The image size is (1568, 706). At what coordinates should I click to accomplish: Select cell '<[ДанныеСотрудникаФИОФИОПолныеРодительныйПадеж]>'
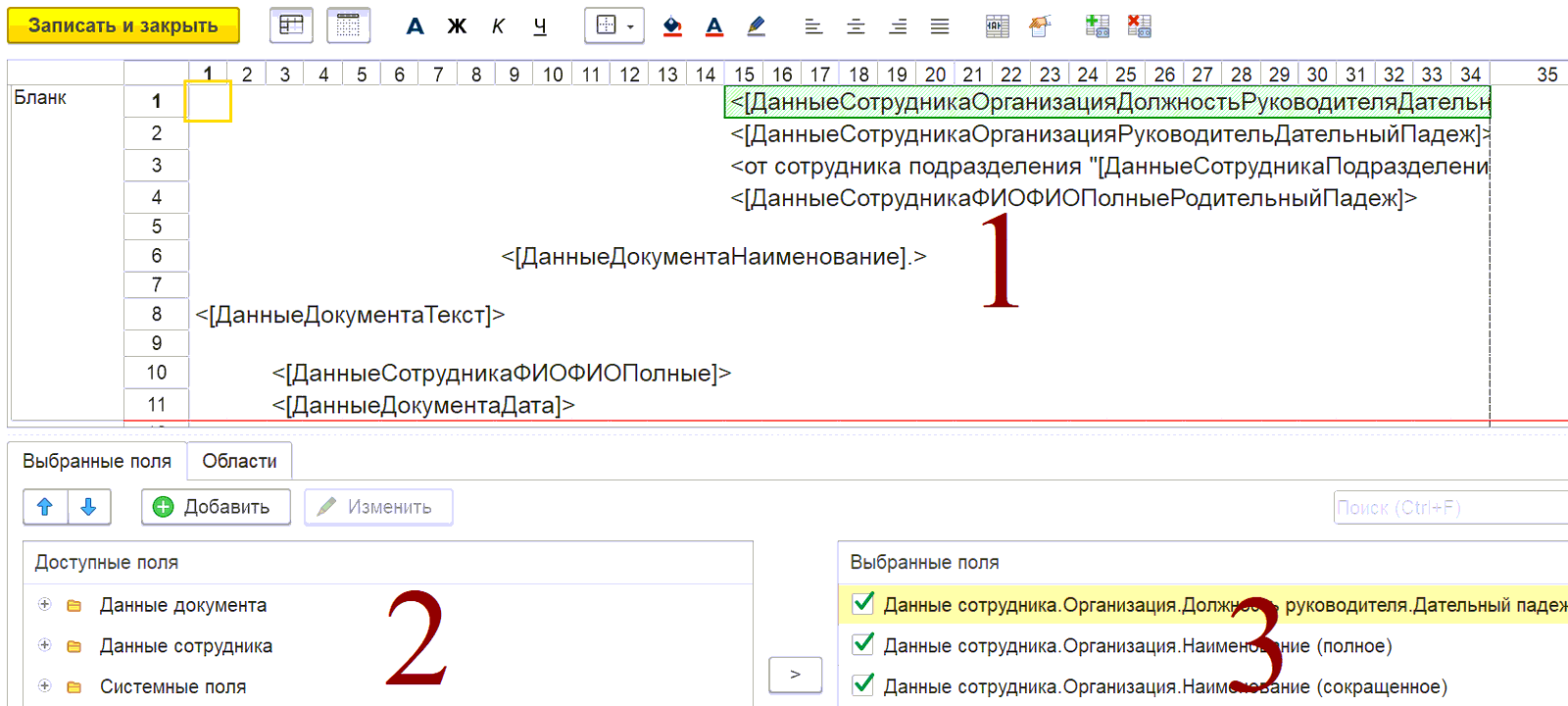(1074, 198)
